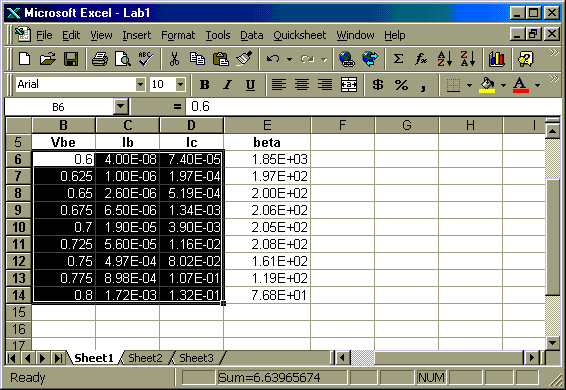Toggle Italic formatting

point(227,85)
